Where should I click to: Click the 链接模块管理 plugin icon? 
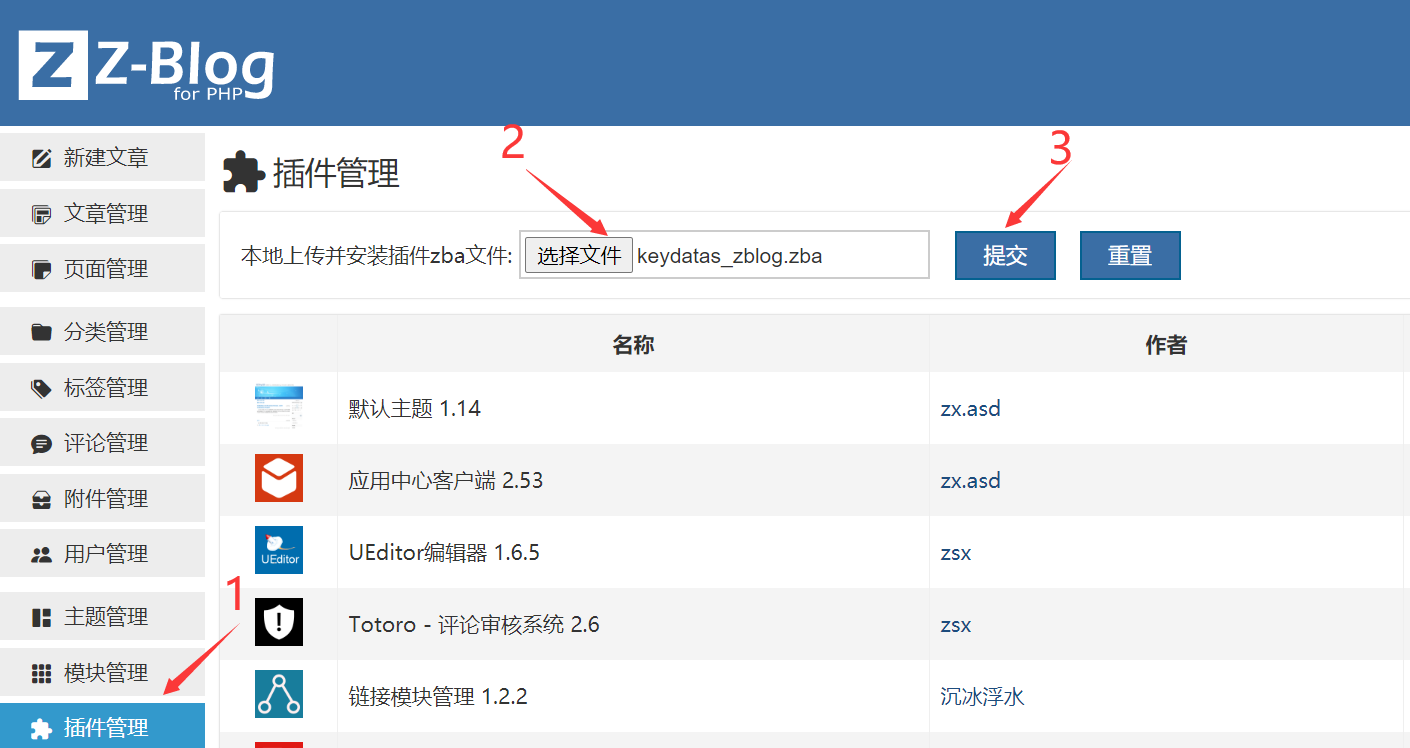279,694
